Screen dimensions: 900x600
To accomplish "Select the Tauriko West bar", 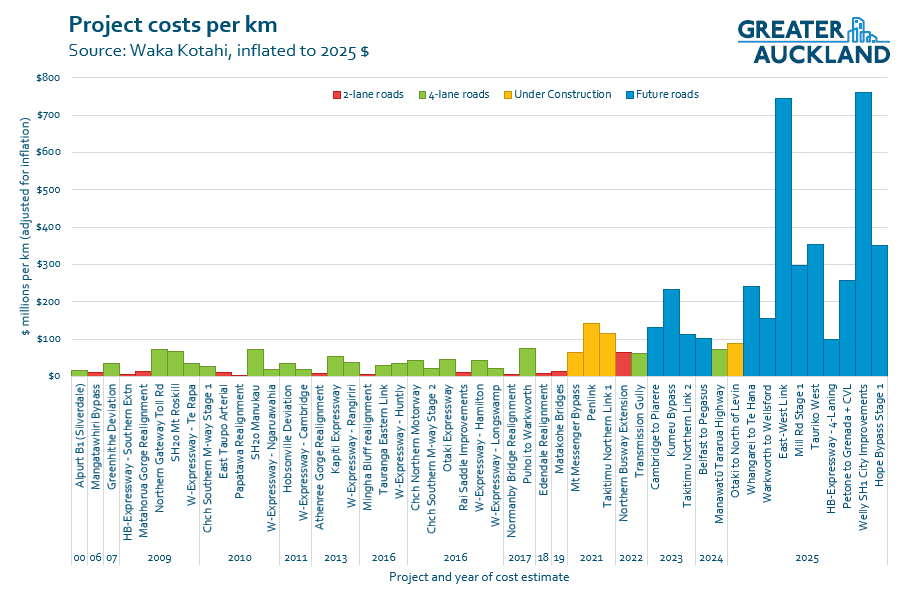I will [815, 310].
